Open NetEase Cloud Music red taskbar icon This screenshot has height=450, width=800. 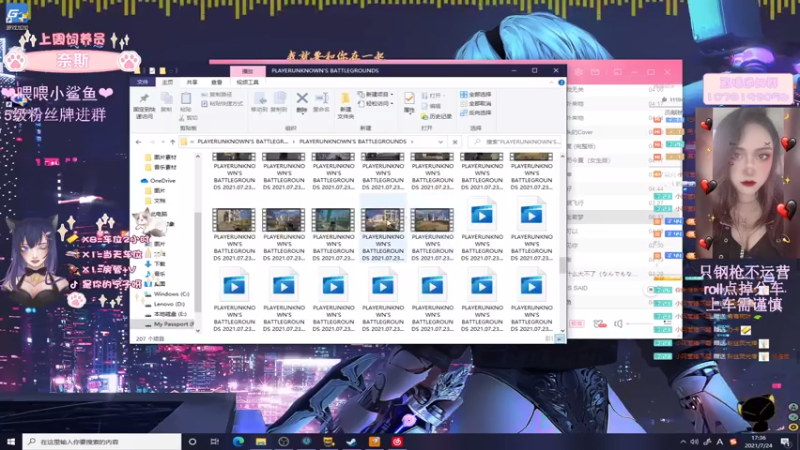click(x=397, y=441)
